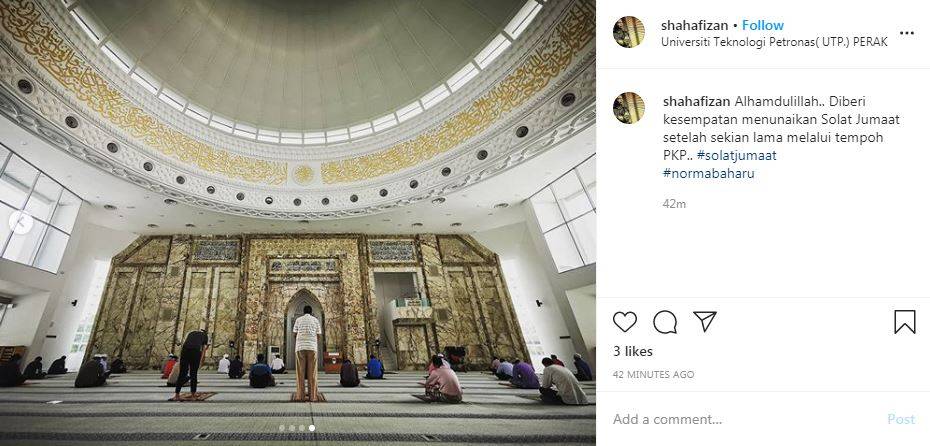Click the Post comment button
Screen dimensions: 930x446
tap(901, 419)
